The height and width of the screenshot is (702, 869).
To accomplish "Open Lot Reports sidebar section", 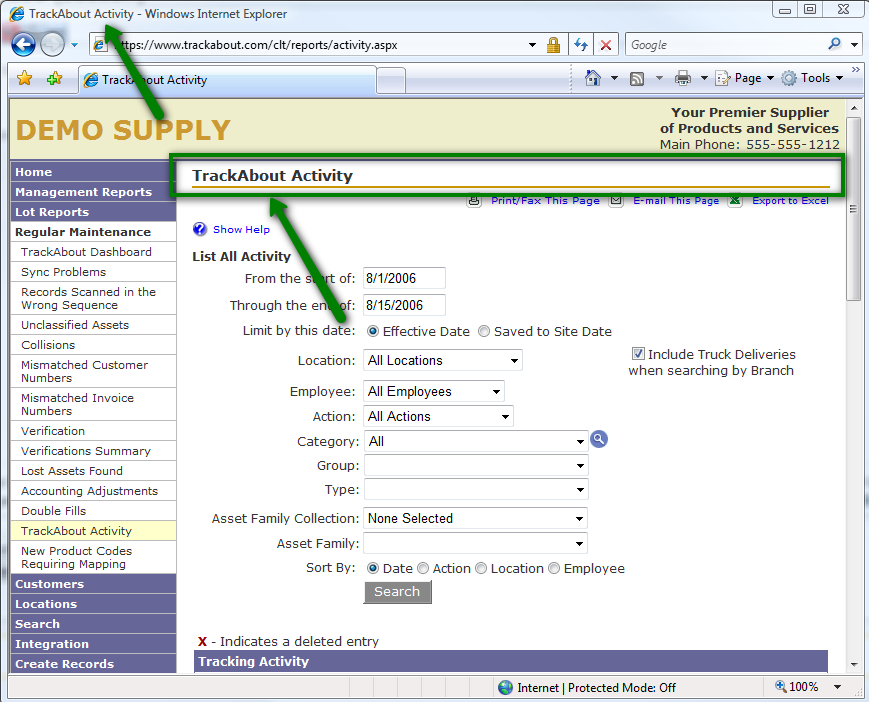I will click(93, 212).
